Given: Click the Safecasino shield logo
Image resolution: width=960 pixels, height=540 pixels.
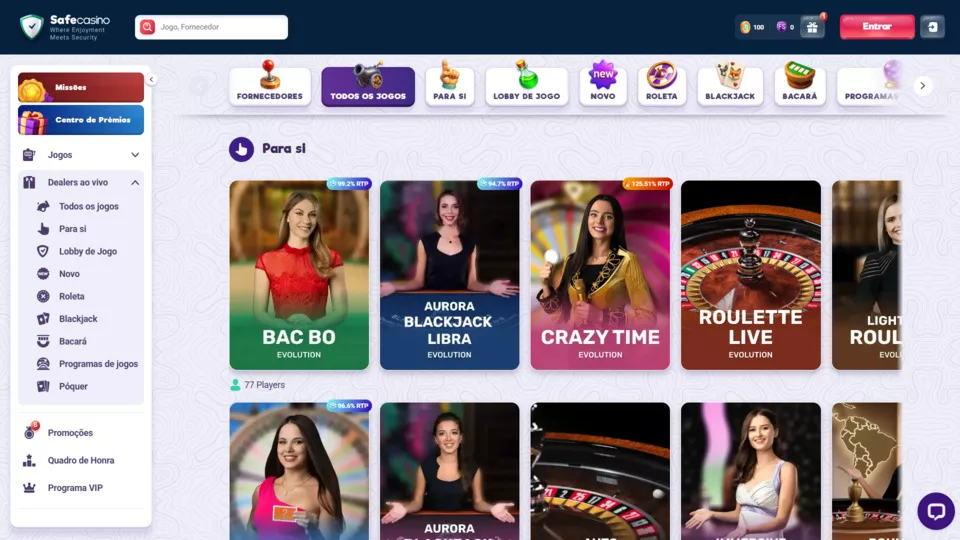Looking at the screenshot, I should point(31,27).
